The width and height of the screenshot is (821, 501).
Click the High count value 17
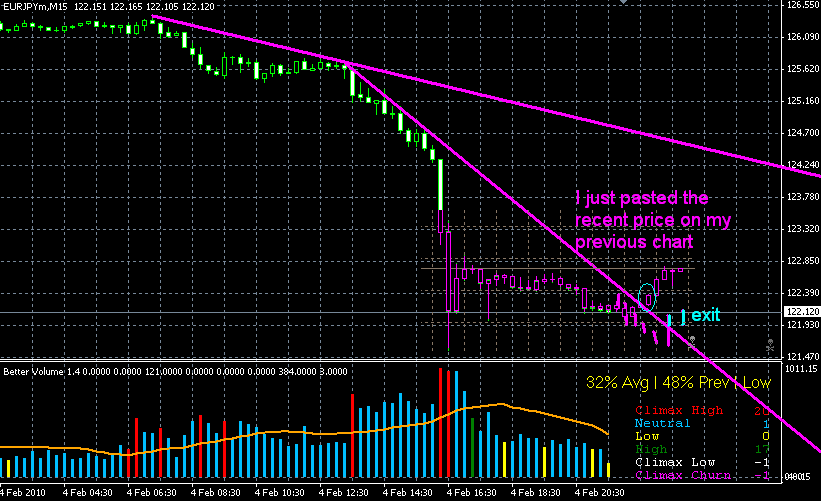(x=762, y=449)
